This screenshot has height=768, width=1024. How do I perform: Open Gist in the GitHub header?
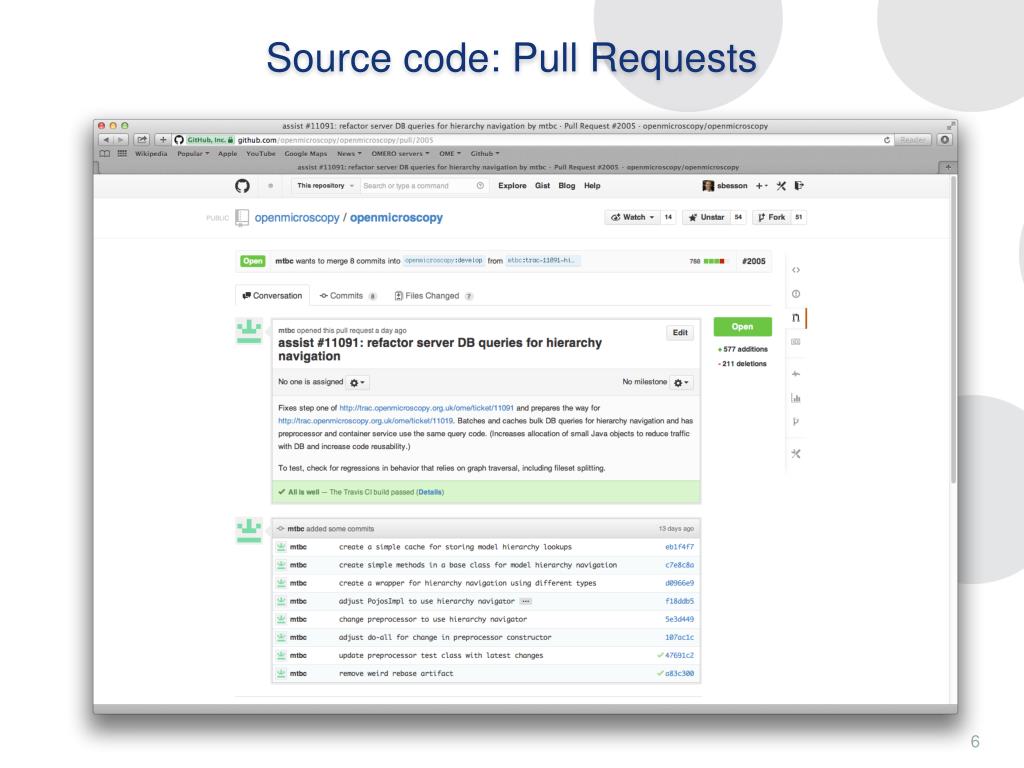pos(542,186)
